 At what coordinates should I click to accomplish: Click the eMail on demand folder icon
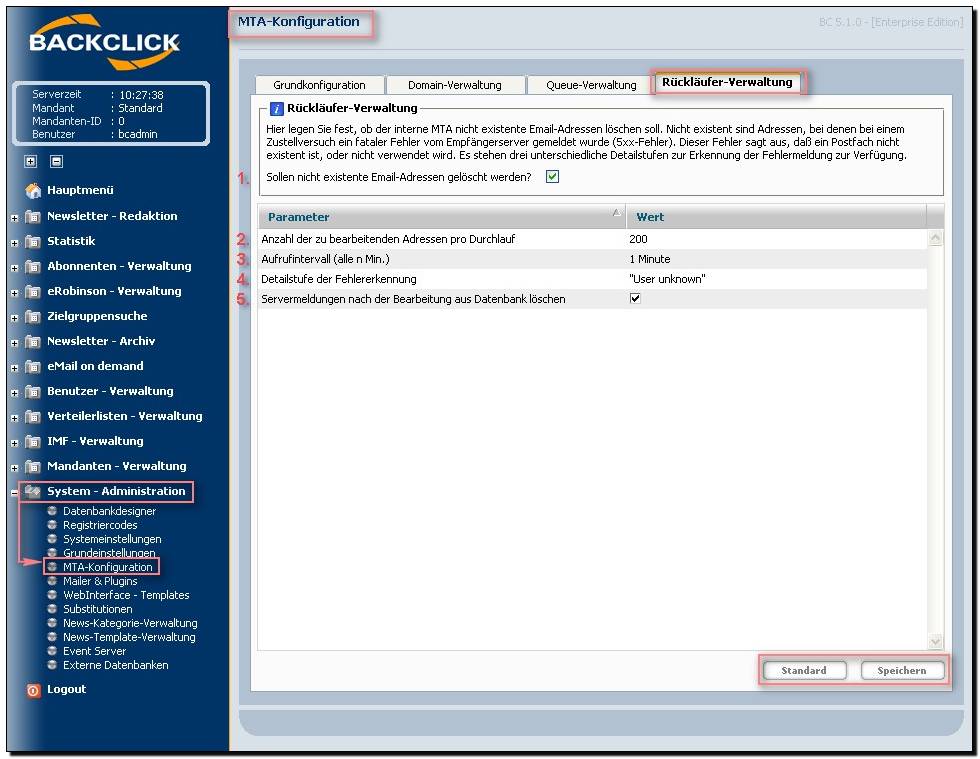click(x=32, y=367)
